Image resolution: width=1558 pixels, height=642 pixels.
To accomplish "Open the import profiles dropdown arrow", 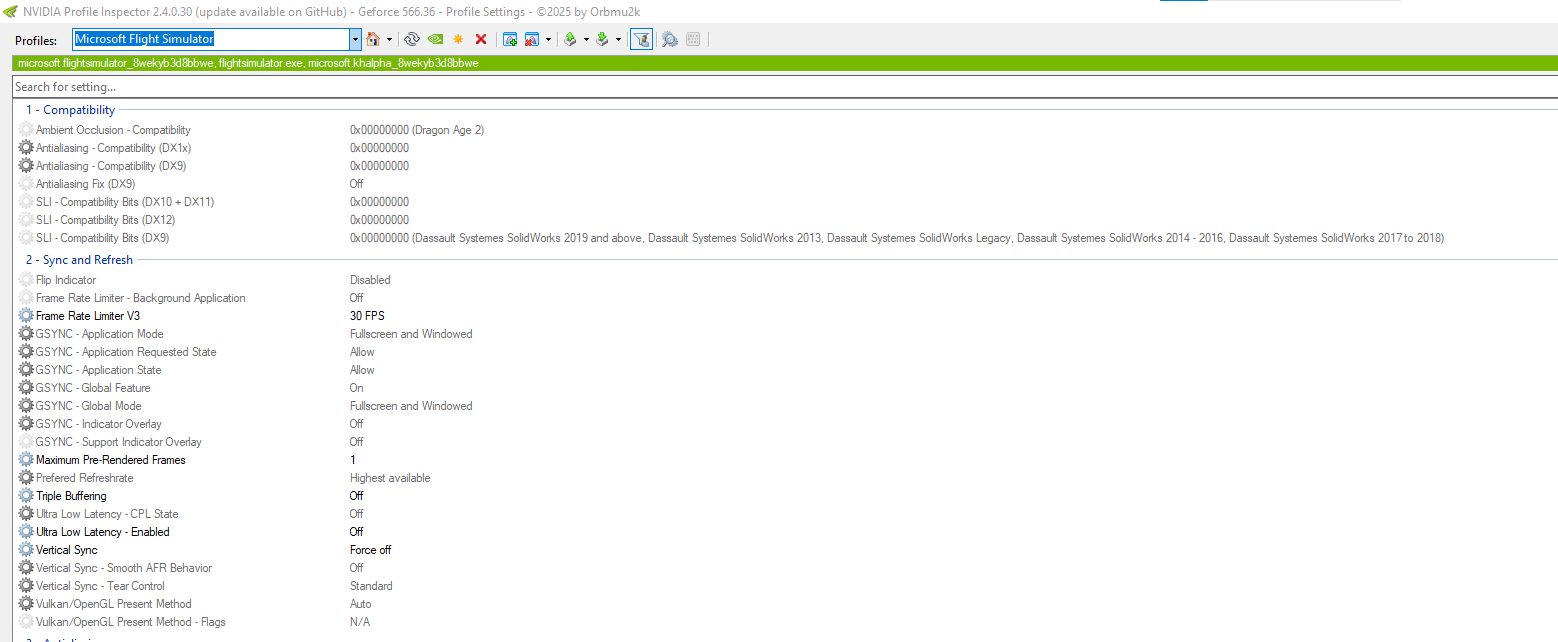I will coord(618,39).
